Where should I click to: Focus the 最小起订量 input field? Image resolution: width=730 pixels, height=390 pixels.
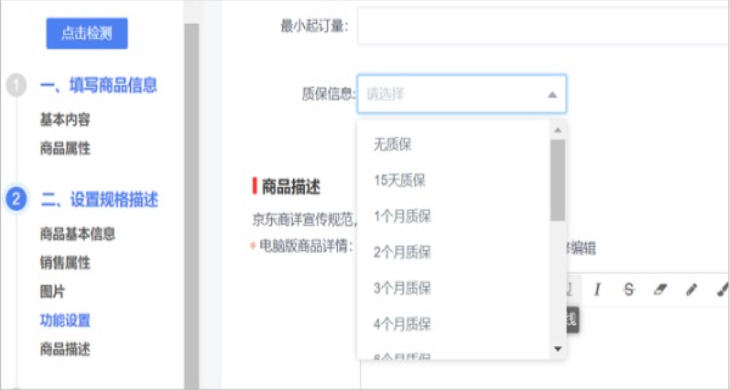543,26
